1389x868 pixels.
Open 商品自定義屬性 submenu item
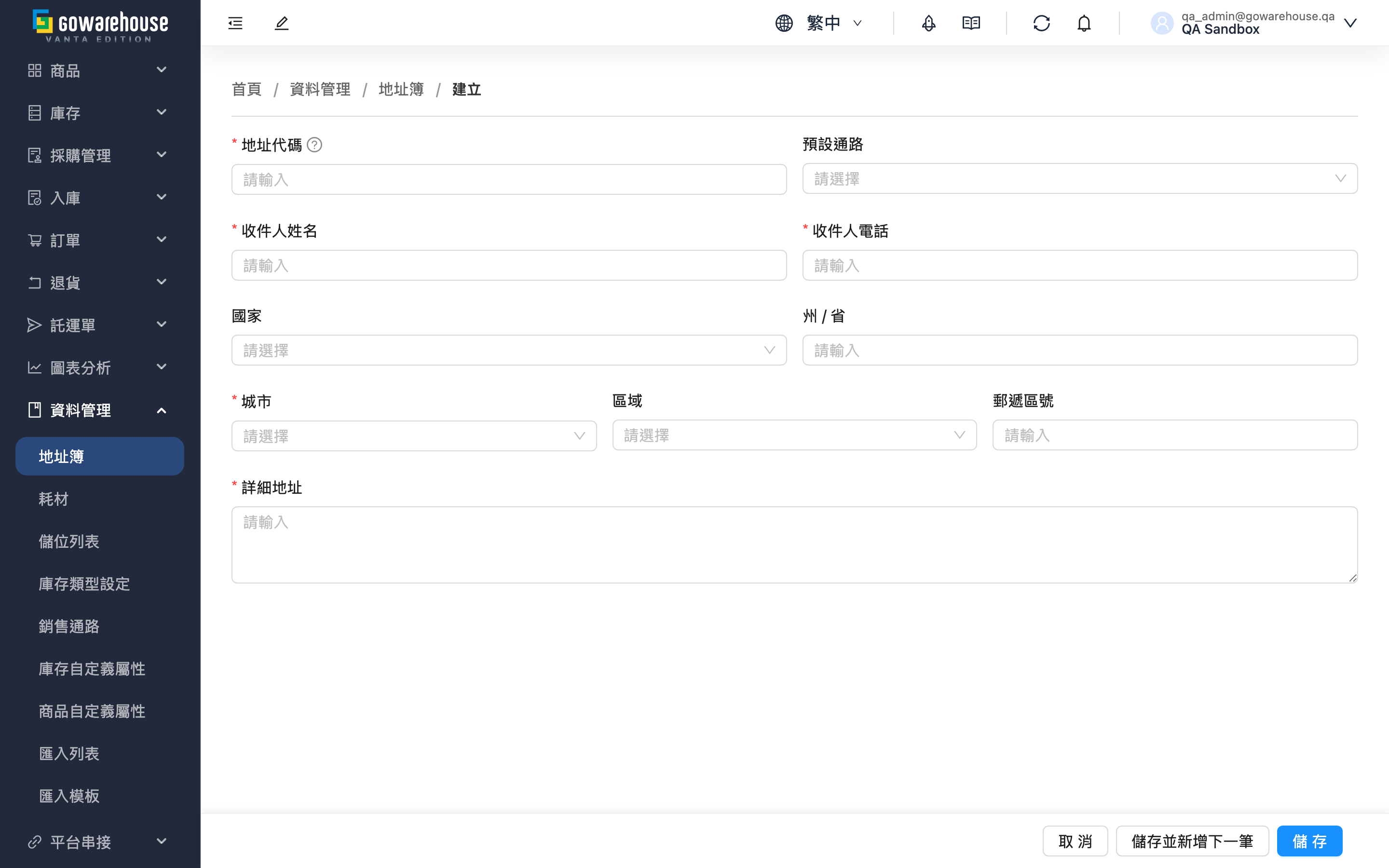100,711
